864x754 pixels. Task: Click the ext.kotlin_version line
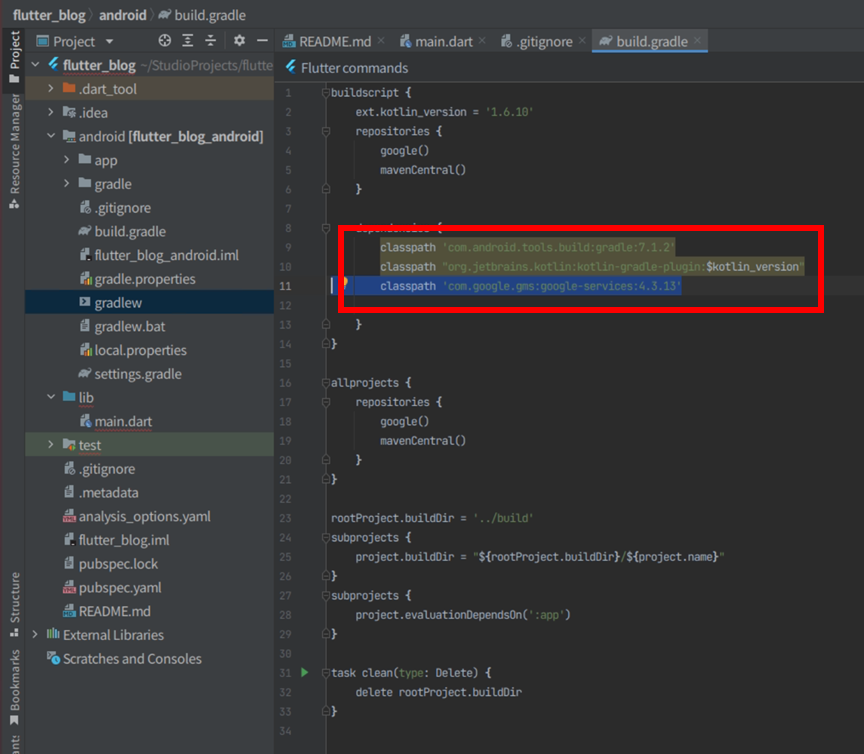point(444,112)
